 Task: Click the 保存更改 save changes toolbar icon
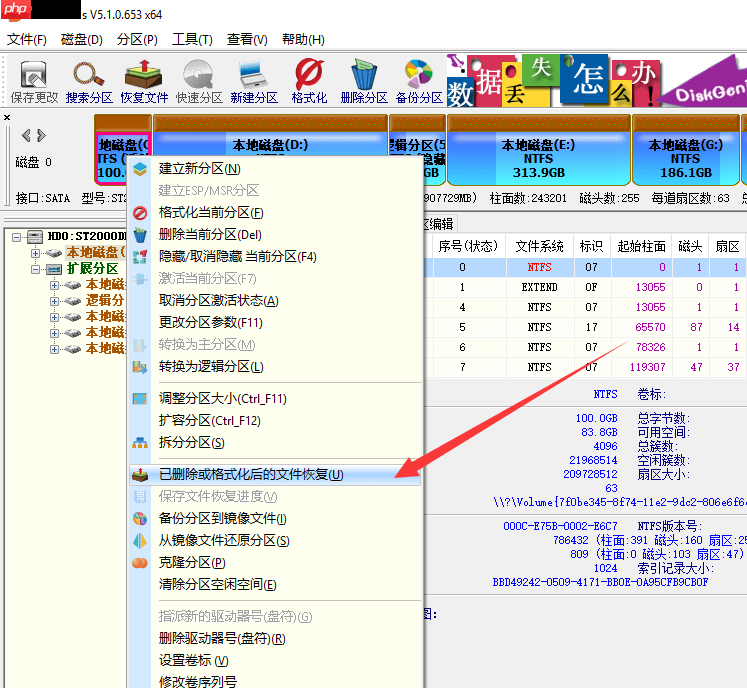pos(34,80)
